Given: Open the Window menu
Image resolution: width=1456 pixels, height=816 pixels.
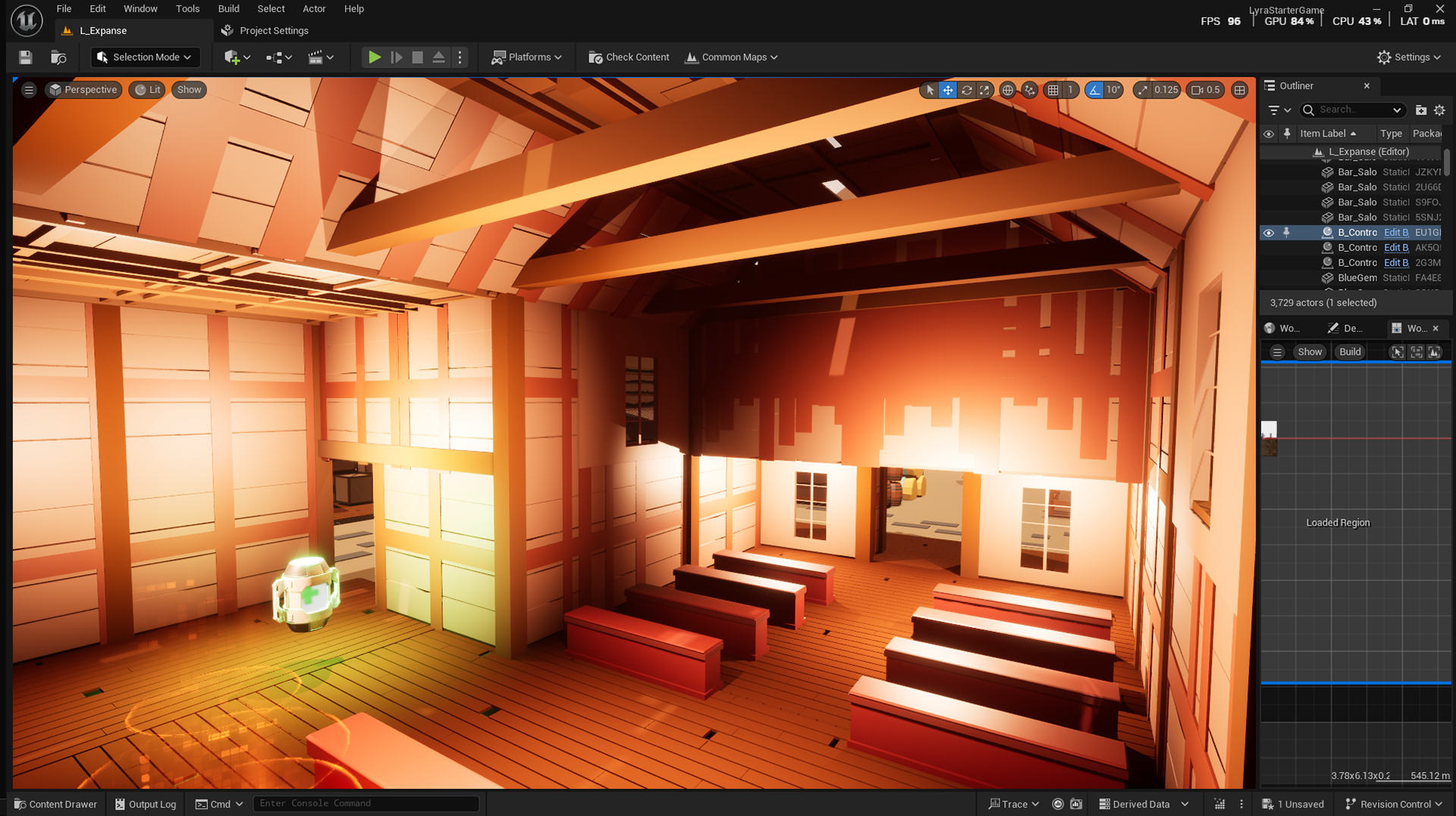Looking at the screenshot, I should click(140, 8).
